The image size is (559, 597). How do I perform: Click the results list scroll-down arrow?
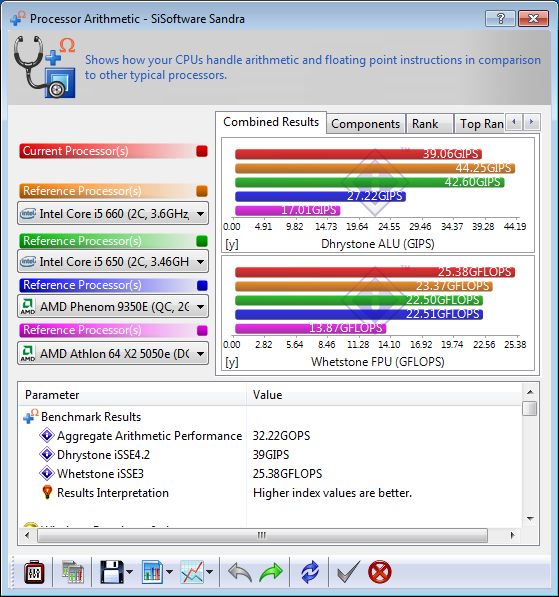(530, 519)
